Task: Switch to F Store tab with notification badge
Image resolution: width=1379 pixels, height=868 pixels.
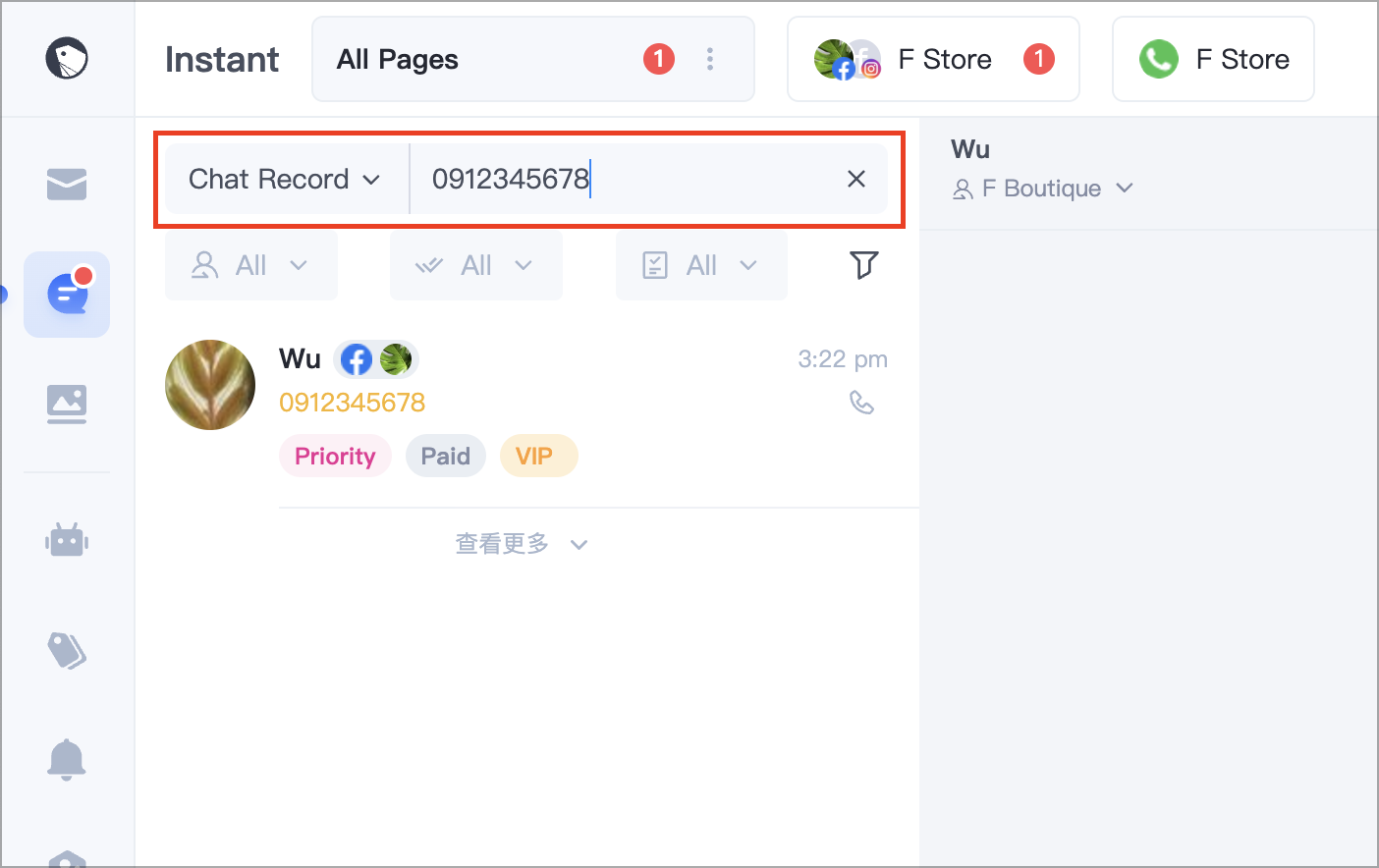Action: 933,59
